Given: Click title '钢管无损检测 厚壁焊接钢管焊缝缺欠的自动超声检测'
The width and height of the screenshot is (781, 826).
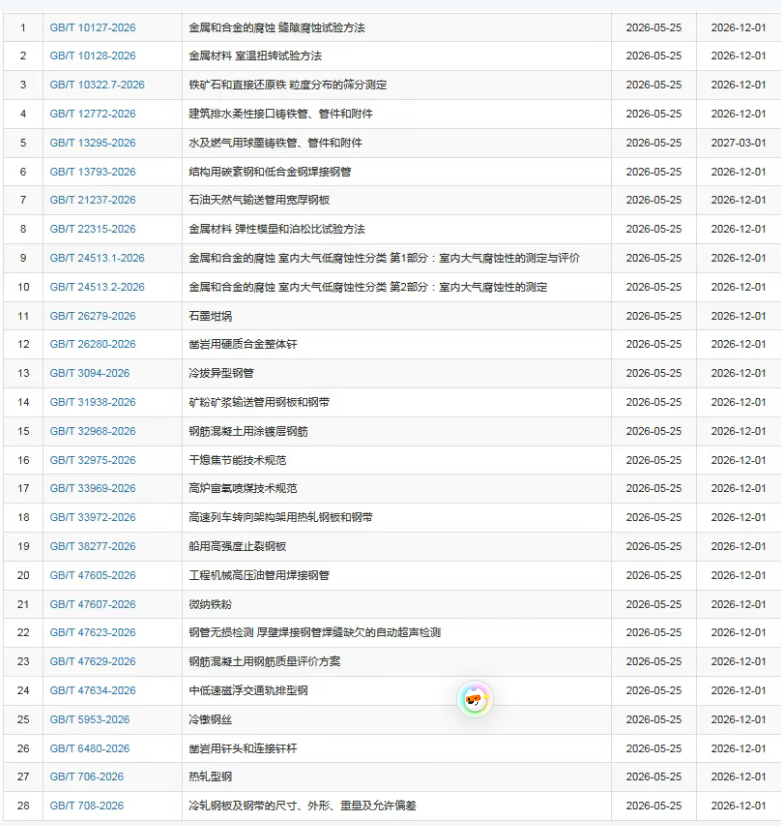Looking at the screenshot, I should click(314, 632).
